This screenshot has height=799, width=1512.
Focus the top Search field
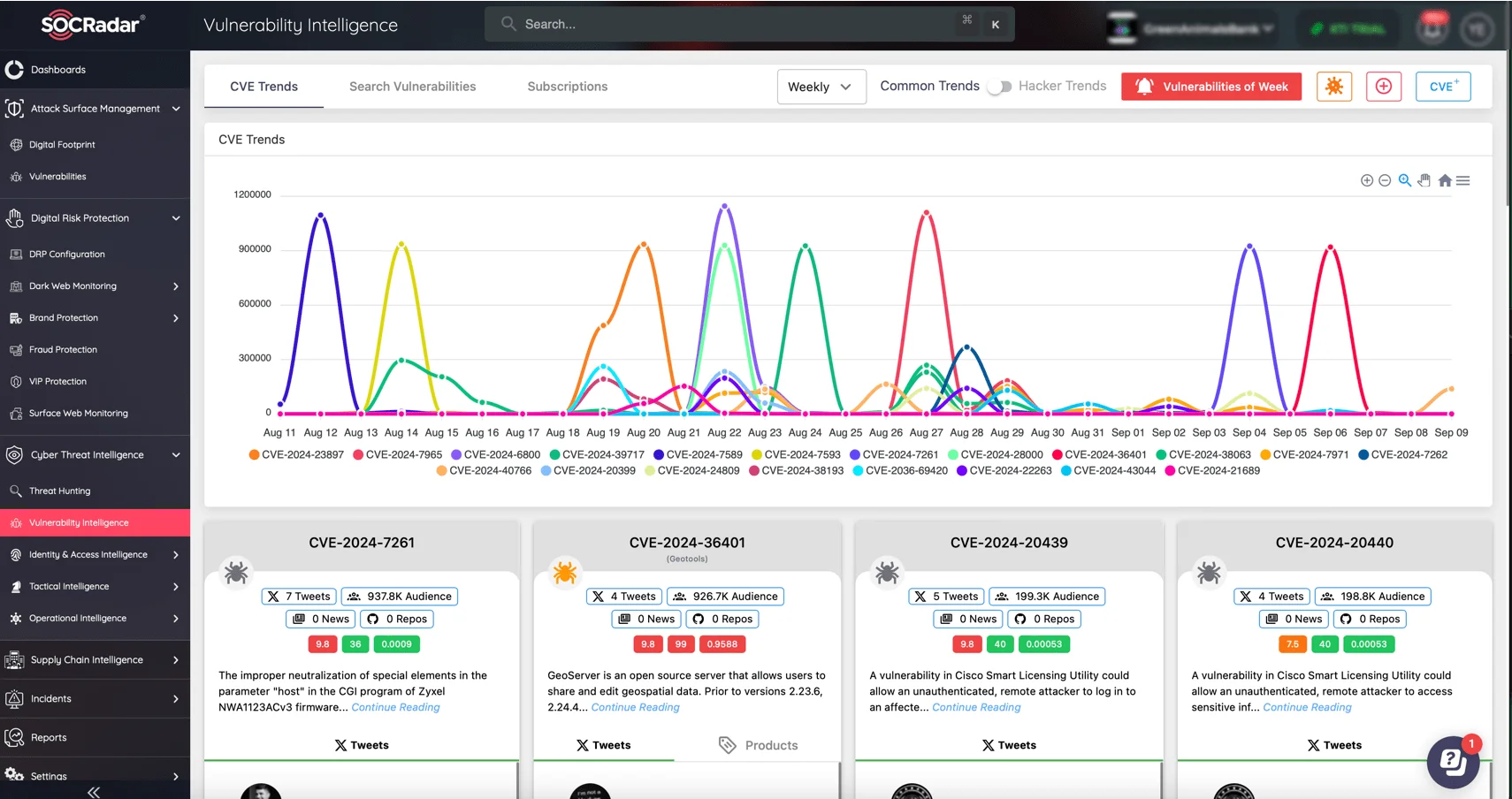click(x=749, y=24)
